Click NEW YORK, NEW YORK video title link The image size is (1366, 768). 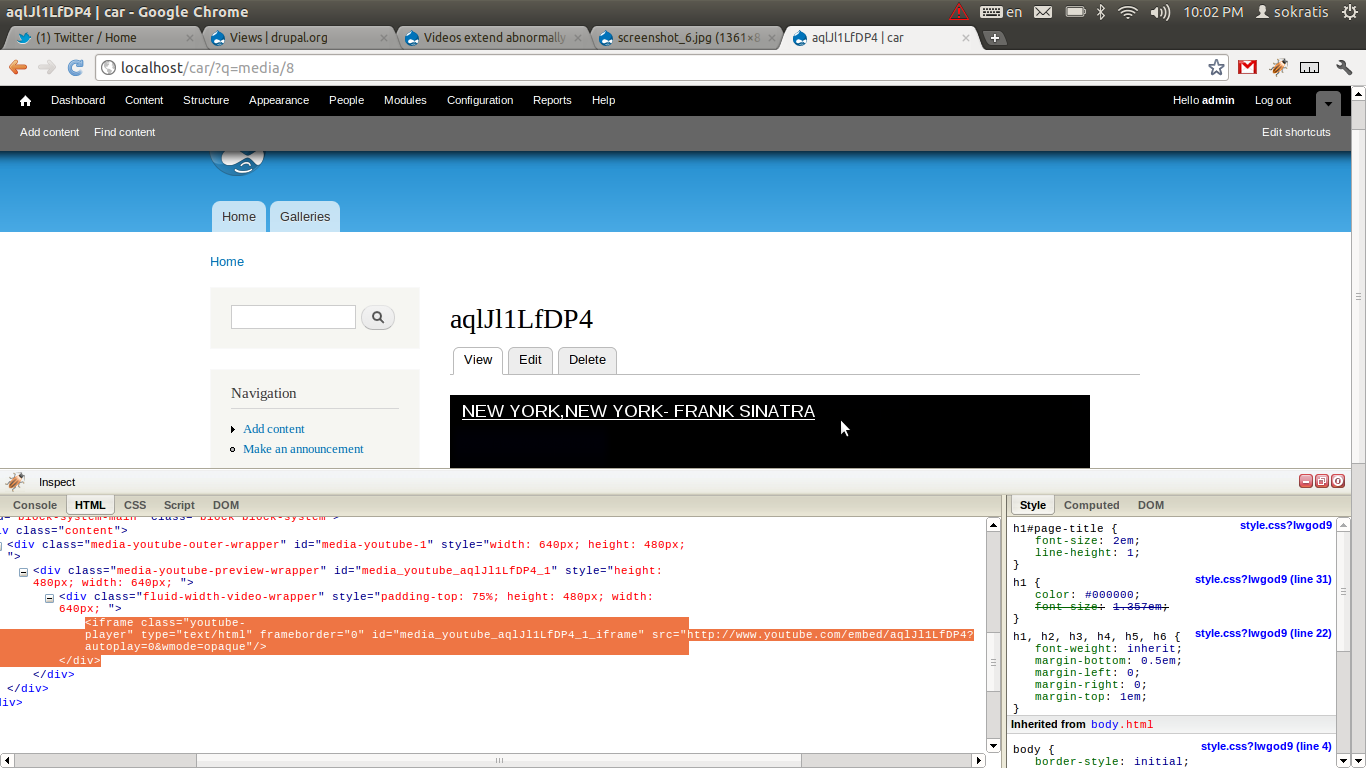click(x=638, y=412)
